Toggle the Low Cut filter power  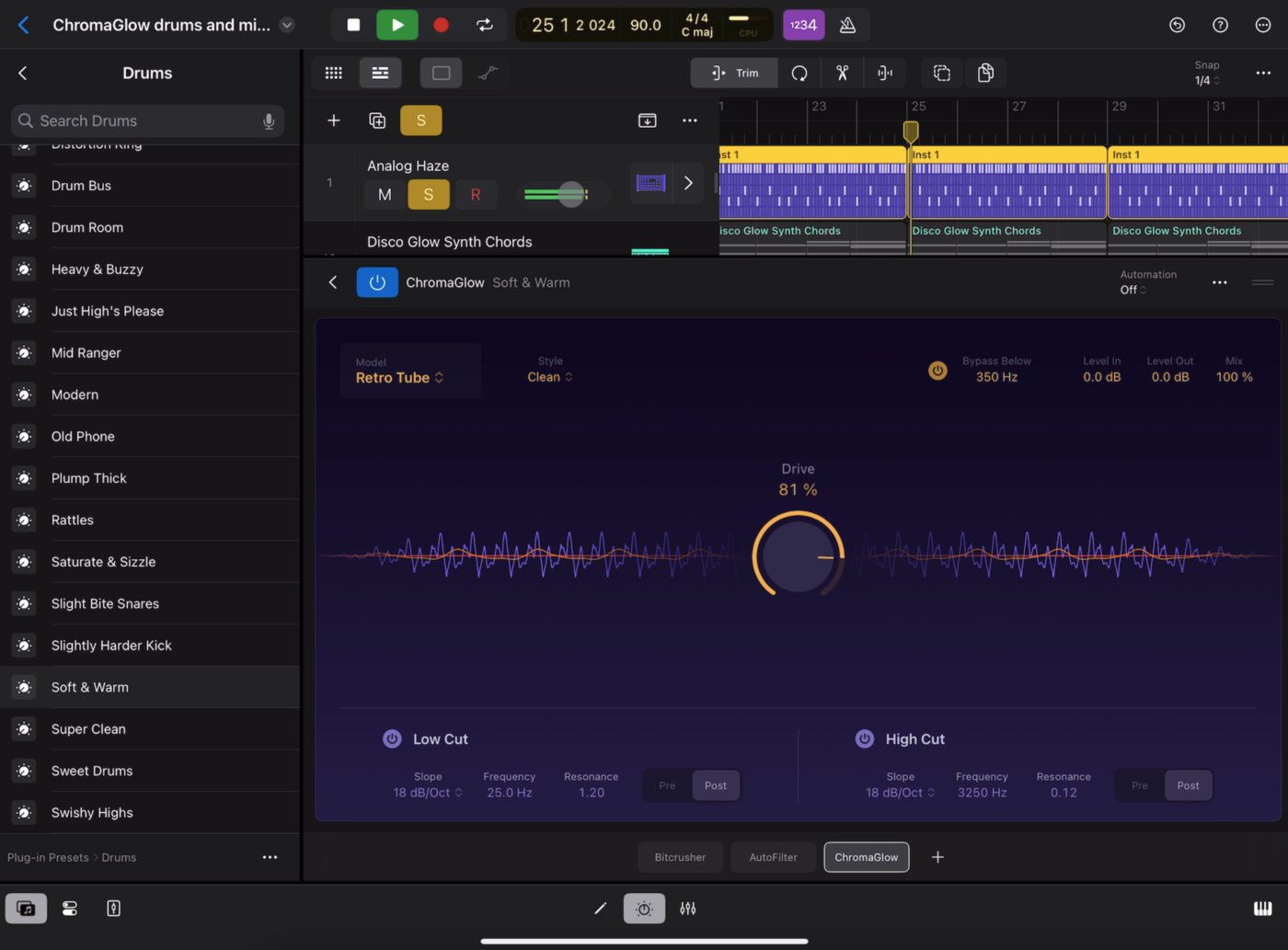392,738
